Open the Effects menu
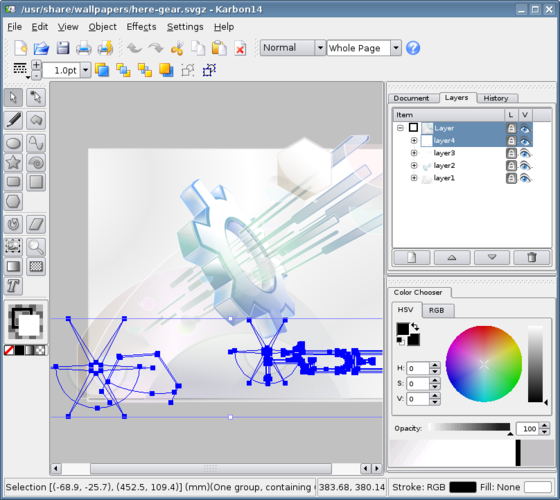Screen dimensions: 560x500 [x=141, y=27]
